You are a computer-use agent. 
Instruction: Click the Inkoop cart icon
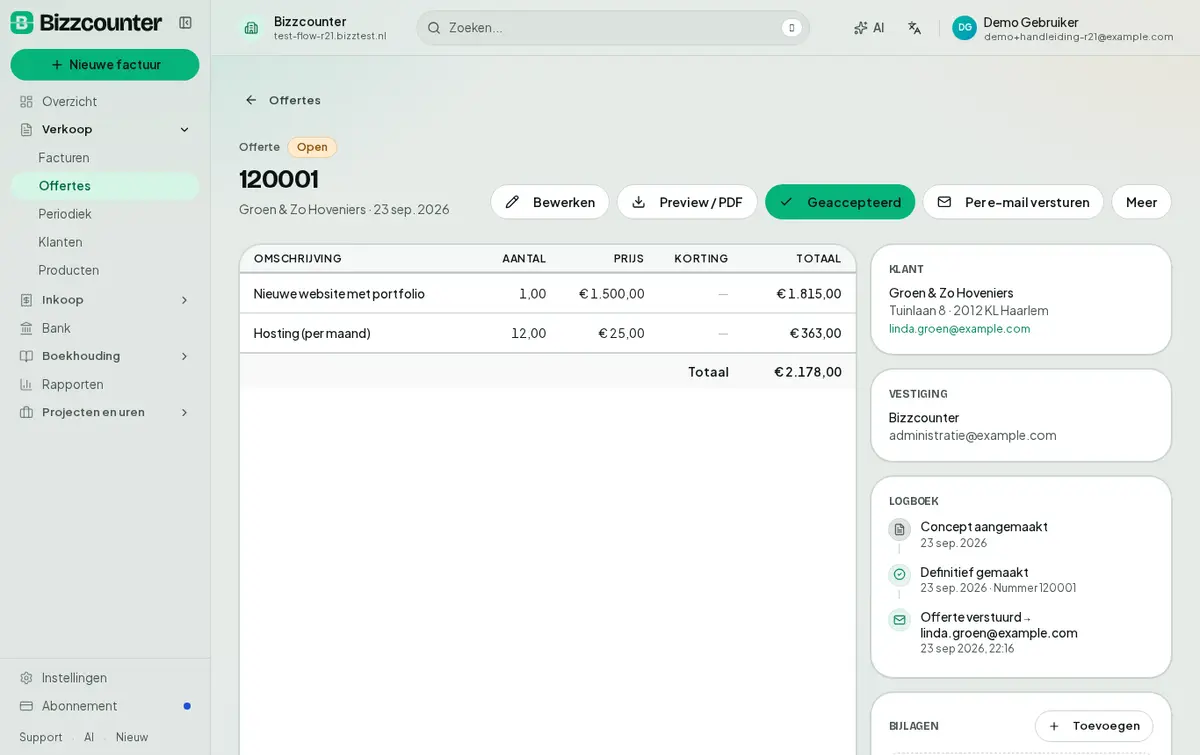pos(26,300)
